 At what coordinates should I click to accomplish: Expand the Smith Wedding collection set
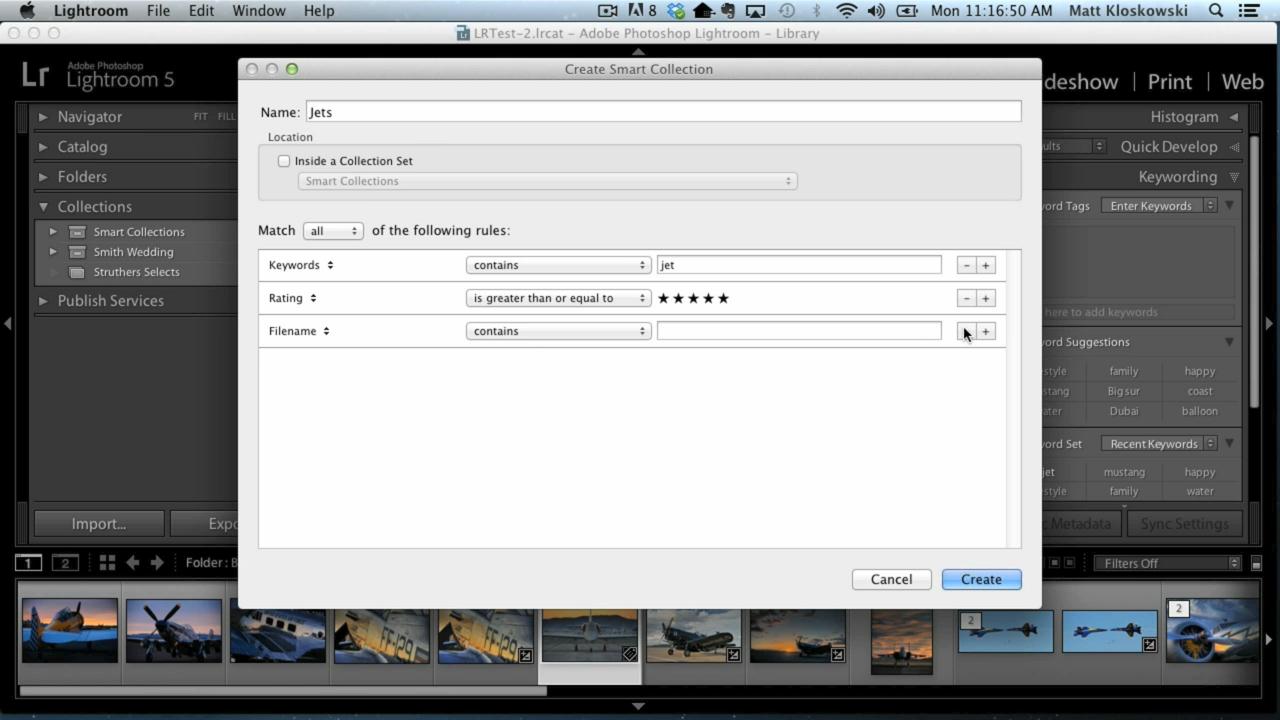[53, 252]
